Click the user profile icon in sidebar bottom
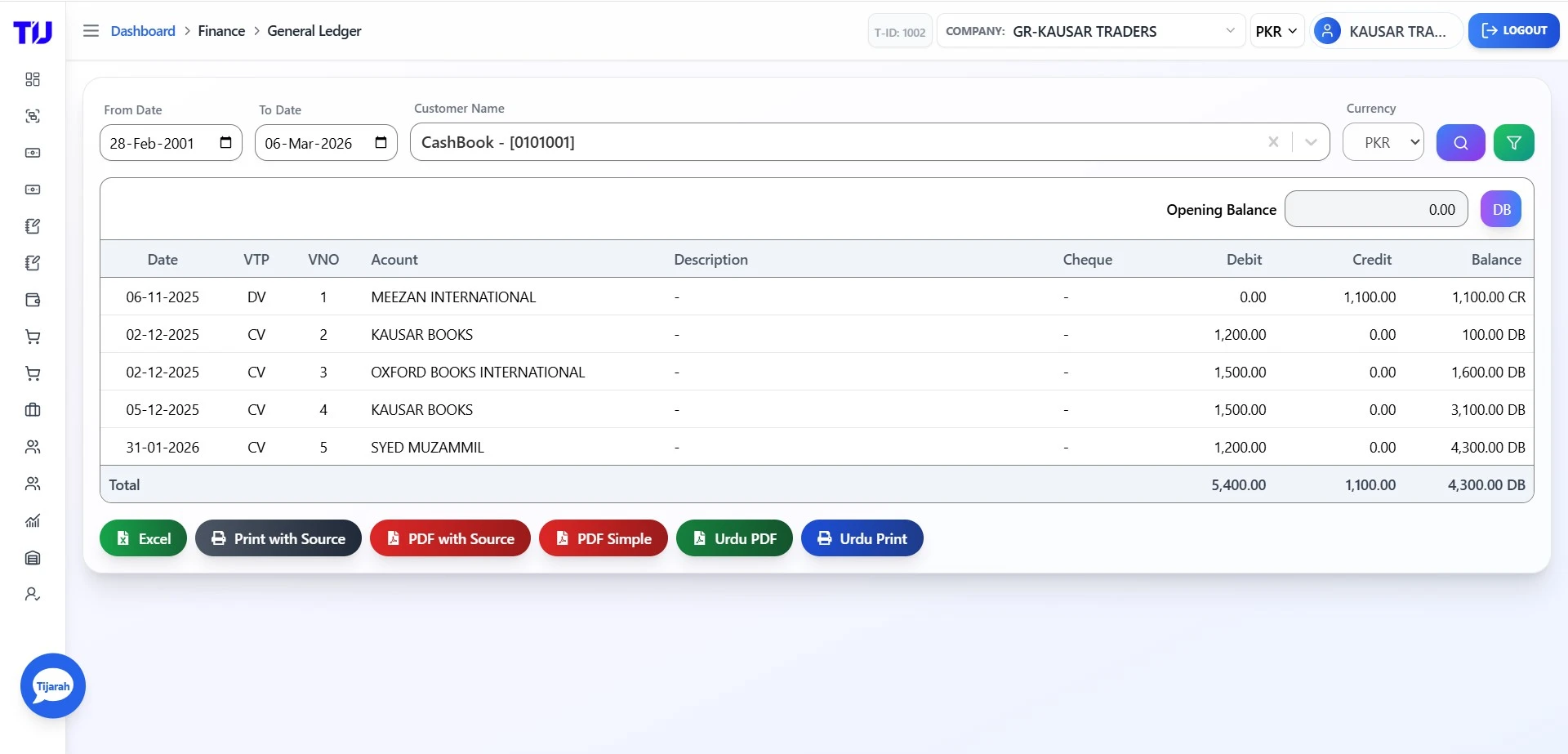Viewport: 1568px width, 754px height. tap(33, 594)
